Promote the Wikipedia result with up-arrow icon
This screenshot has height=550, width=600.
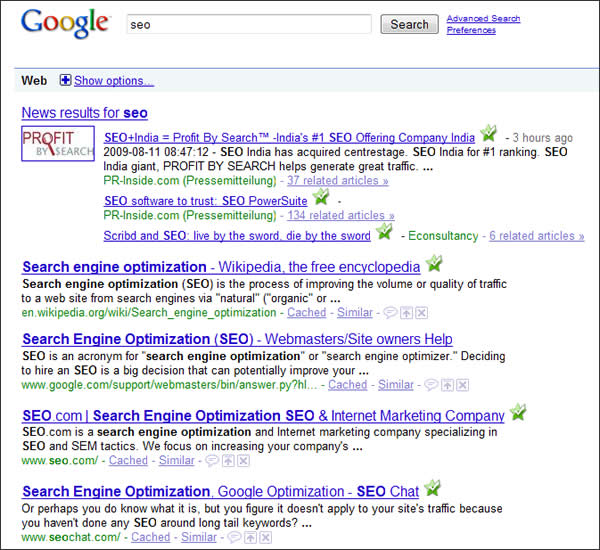click(407, 313)
